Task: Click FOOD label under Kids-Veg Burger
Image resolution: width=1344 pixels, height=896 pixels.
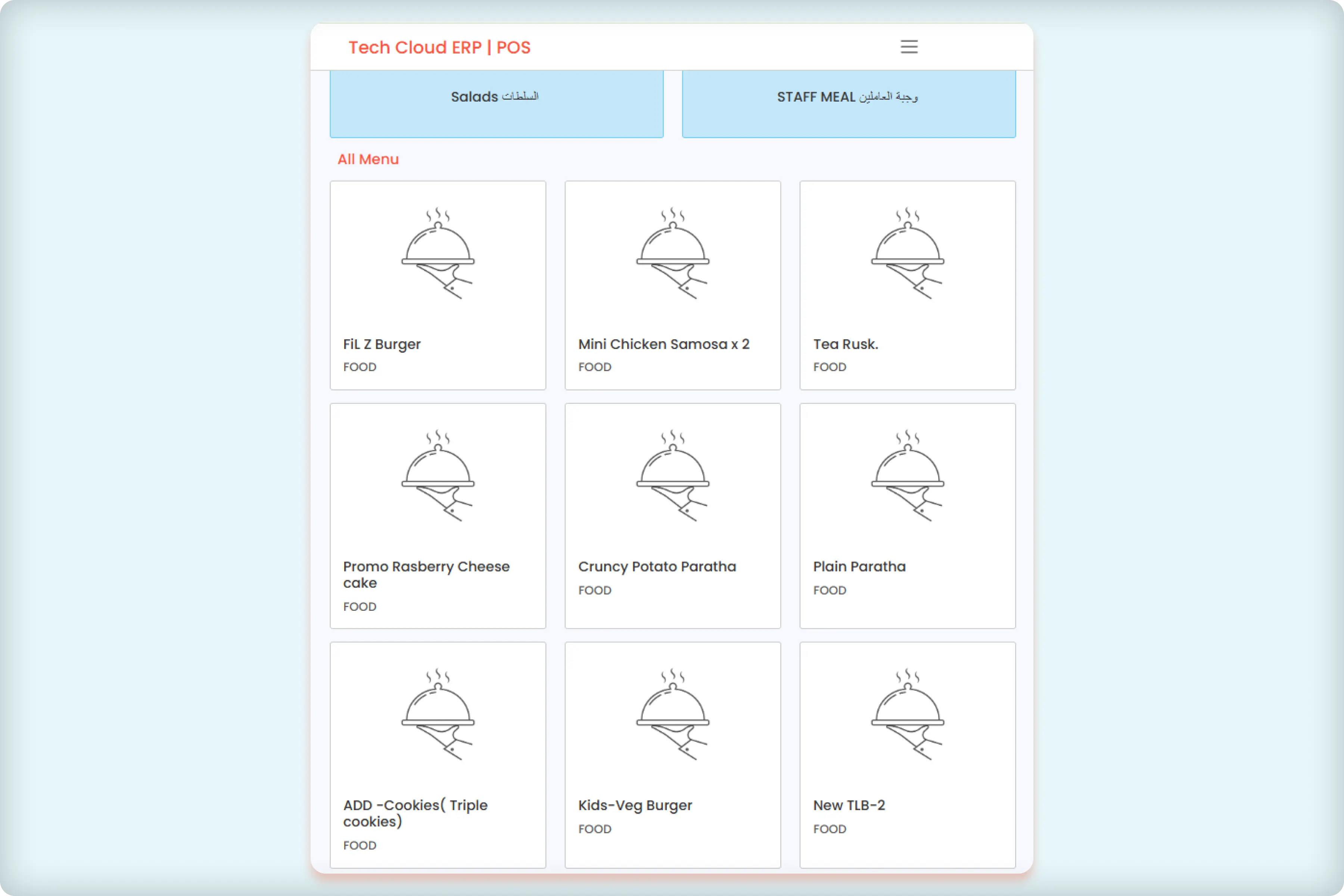Action: [x=595, y=829]
